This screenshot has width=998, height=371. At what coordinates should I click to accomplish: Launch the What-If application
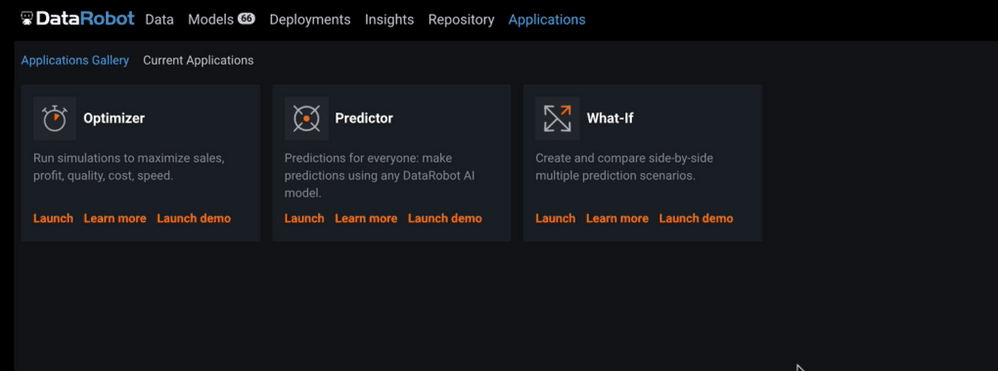point(556,218)
